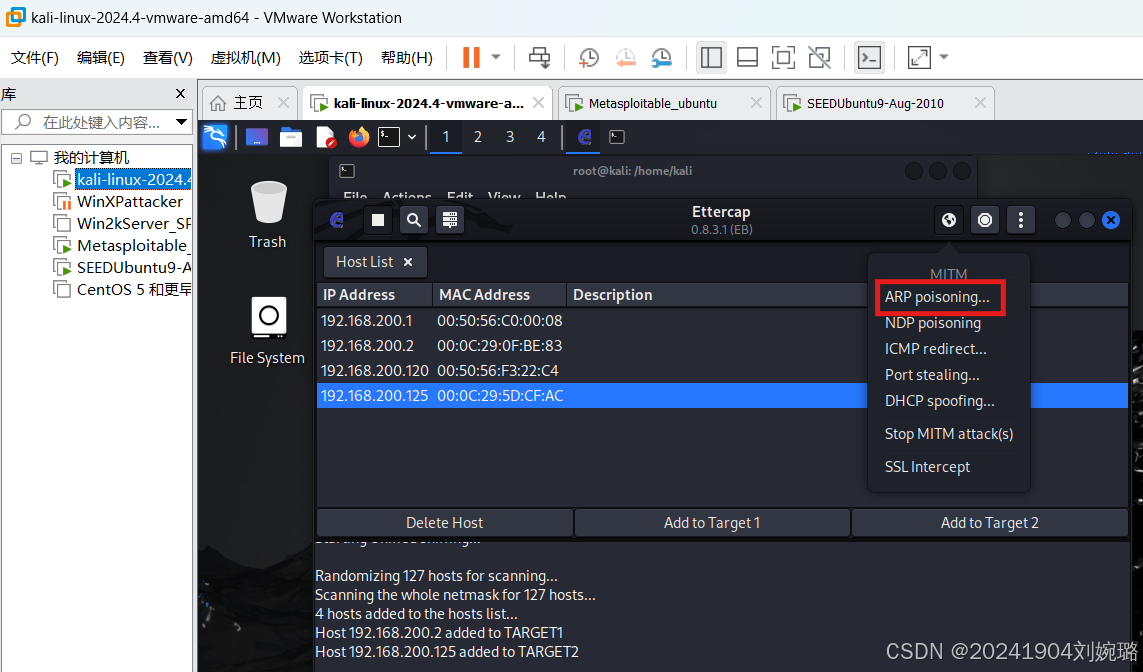Select kali-linux-2024.4 in the library tree
1143x672 pixels.
coord(133,179)
